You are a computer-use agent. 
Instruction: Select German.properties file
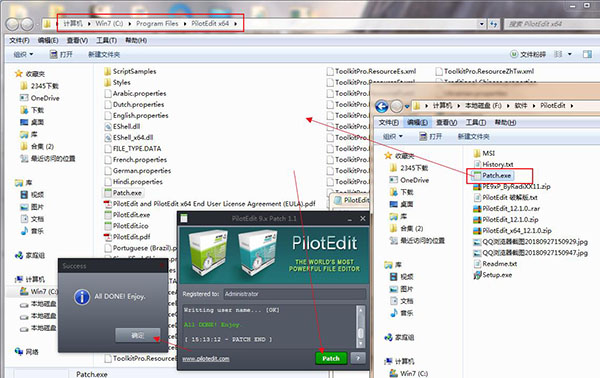click(138, 171)
